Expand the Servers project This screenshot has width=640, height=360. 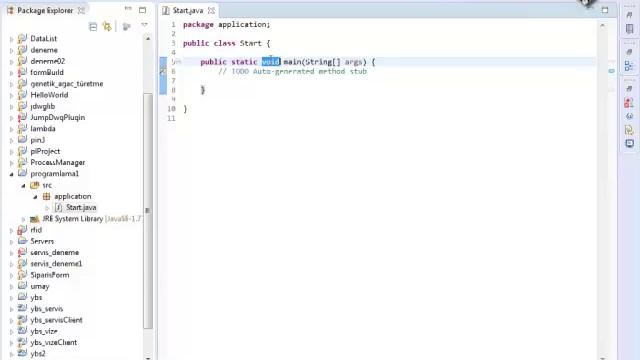[x=11, y=242]
